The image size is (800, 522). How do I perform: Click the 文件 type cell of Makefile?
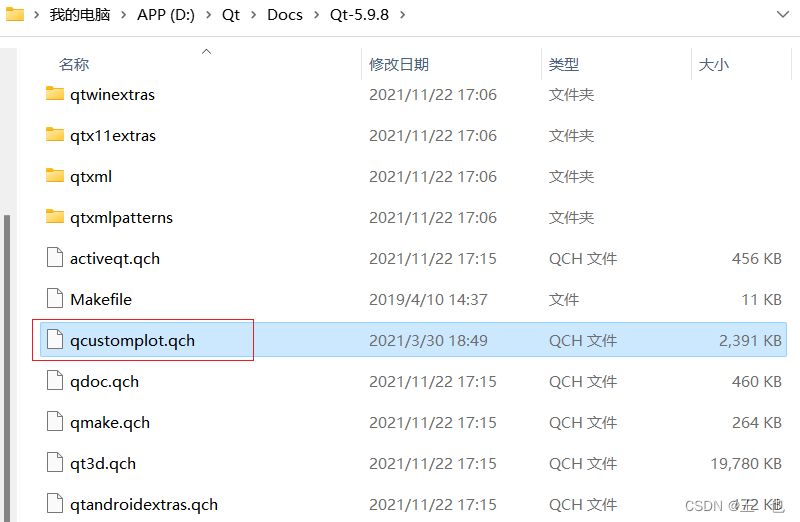coord(564,300)
